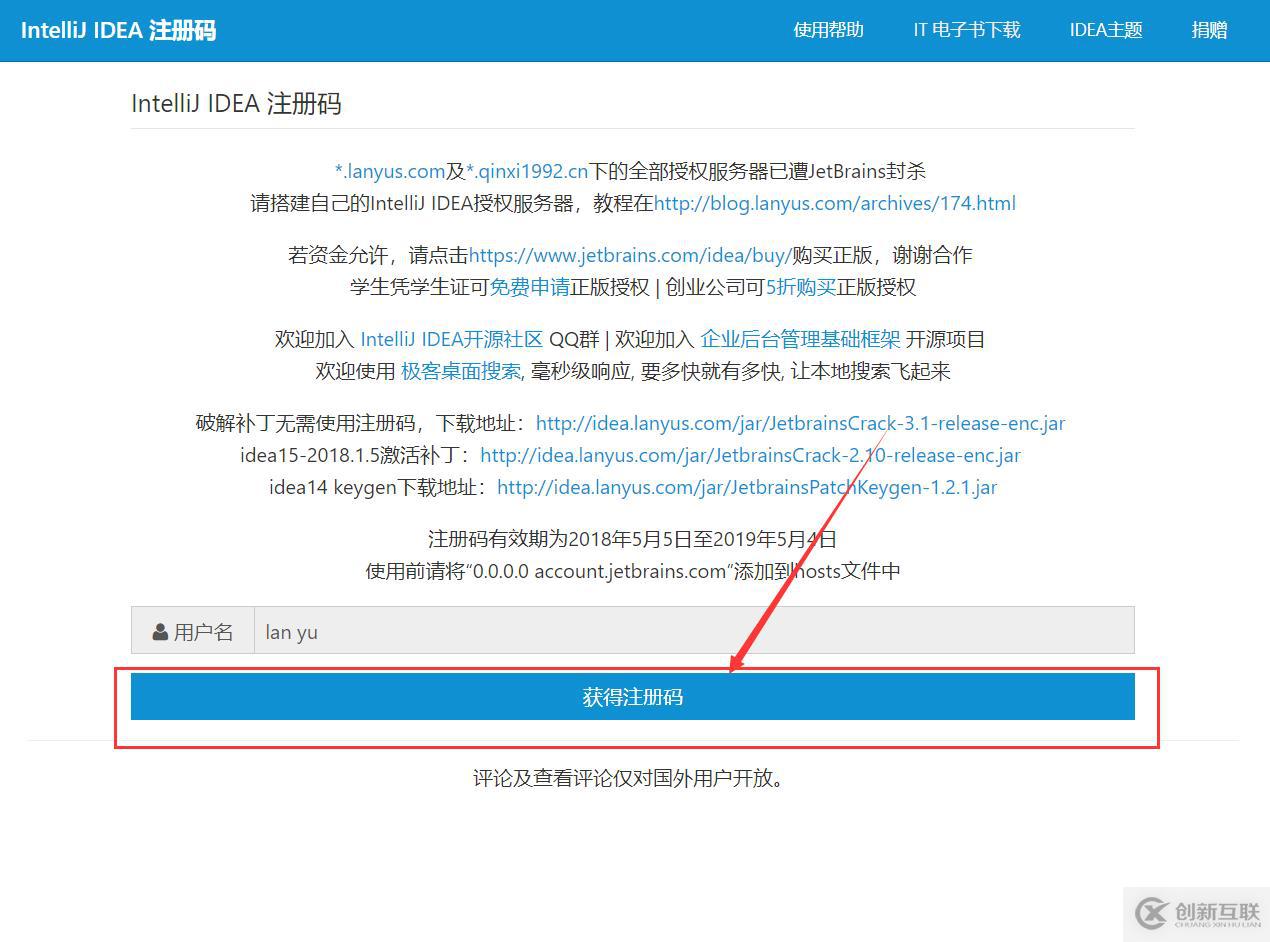
Task: Click the hosts file instruction text
Action: pyautogui.click(x=633, y=571)
